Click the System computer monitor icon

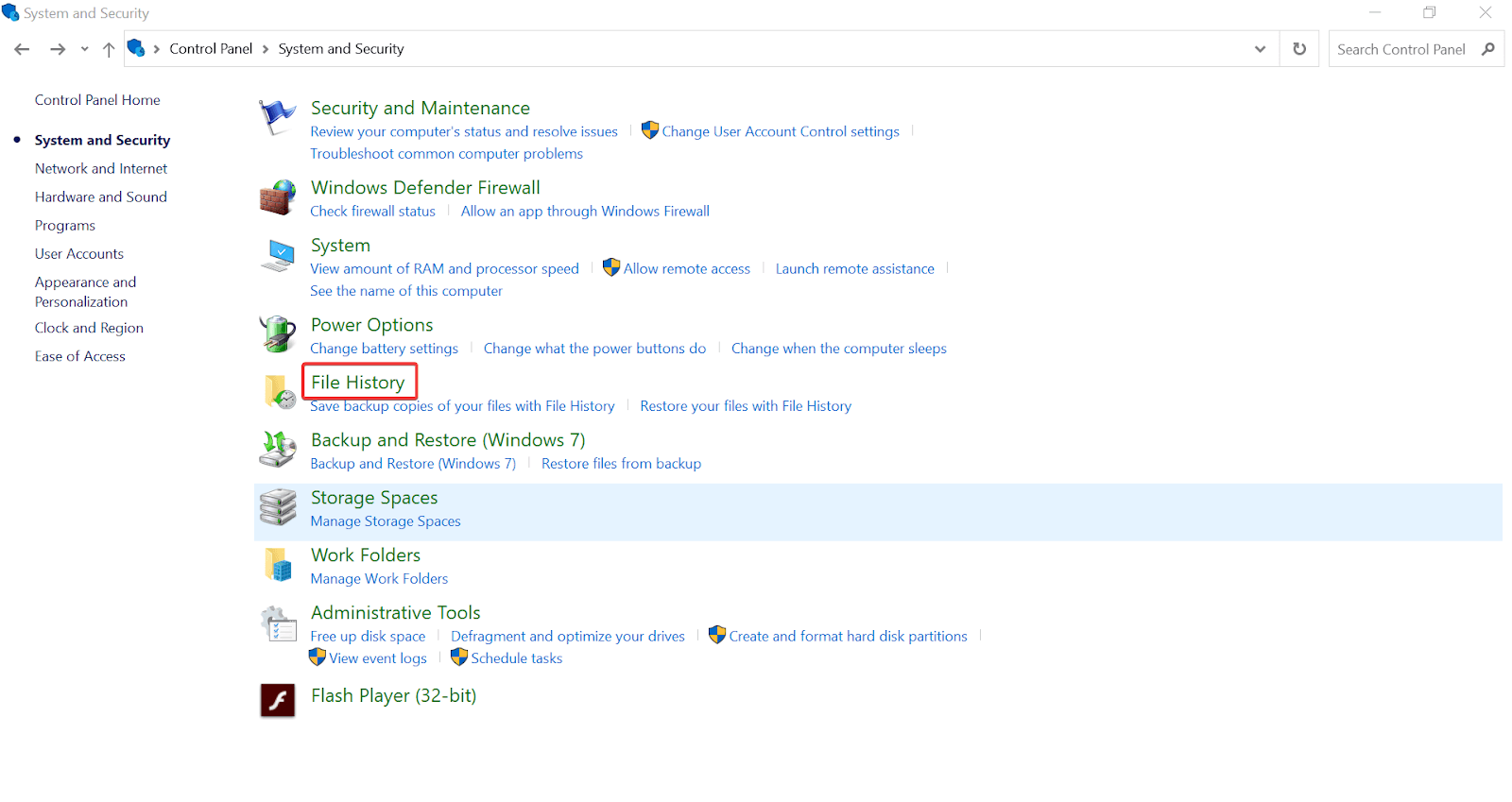click(x=278, y=256)
